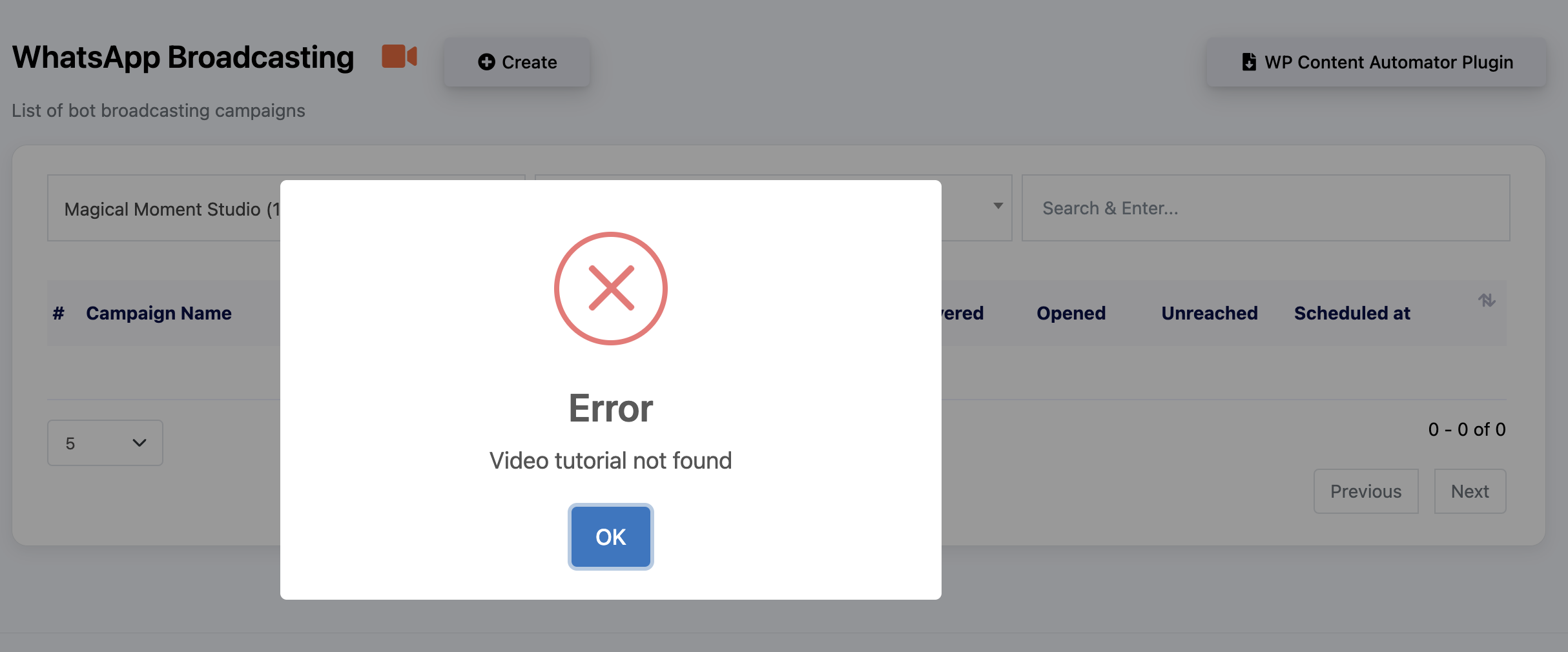1568x652 pixels.
Task: Sort by the Unreached column header
Action: point(1209,313)
